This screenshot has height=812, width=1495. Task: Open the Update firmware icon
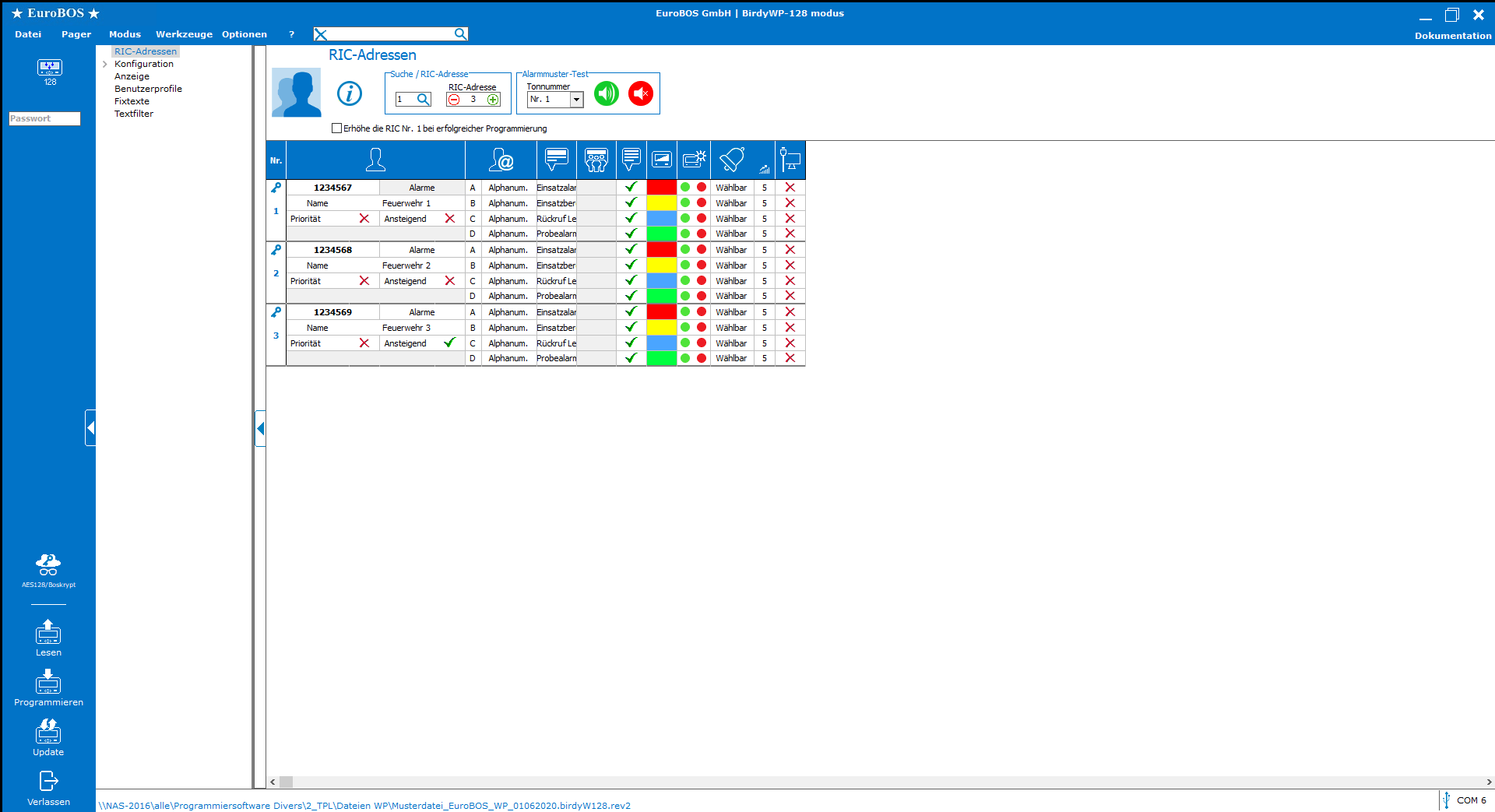[48, 733]
